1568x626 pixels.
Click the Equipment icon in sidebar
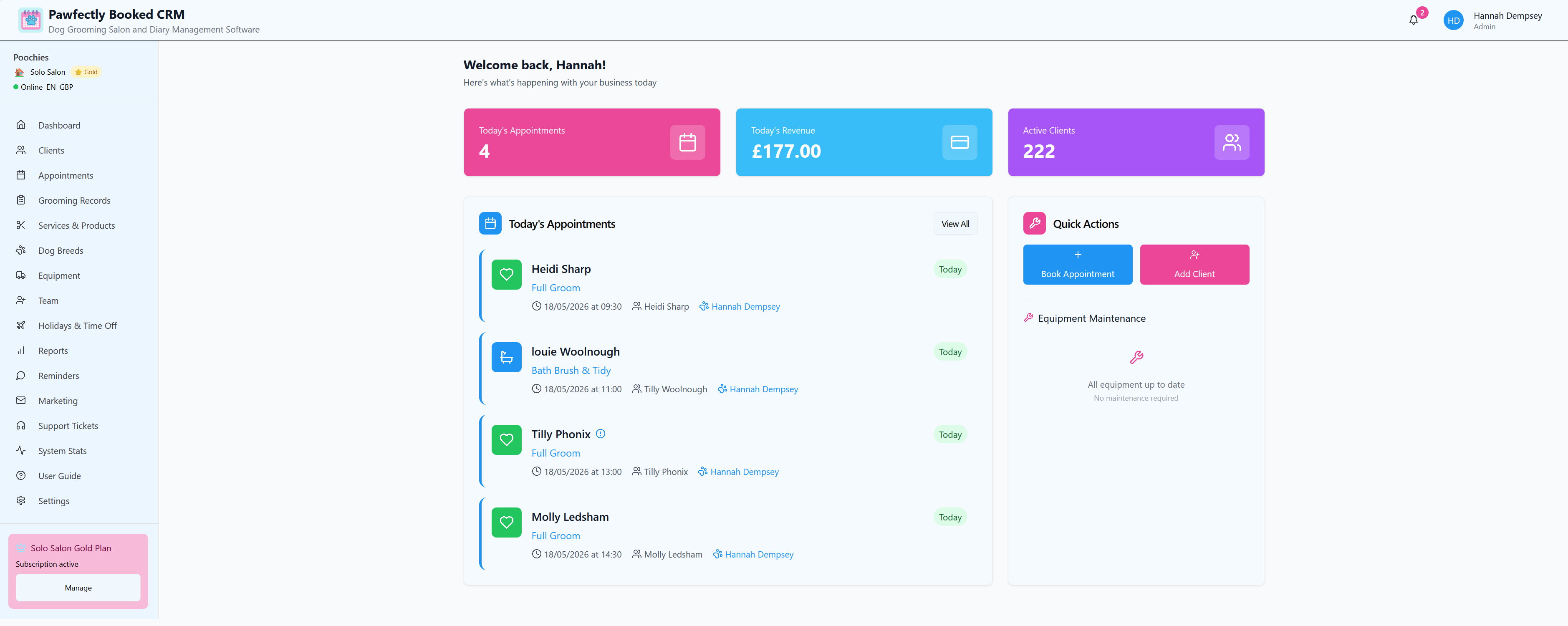[21, 275]
